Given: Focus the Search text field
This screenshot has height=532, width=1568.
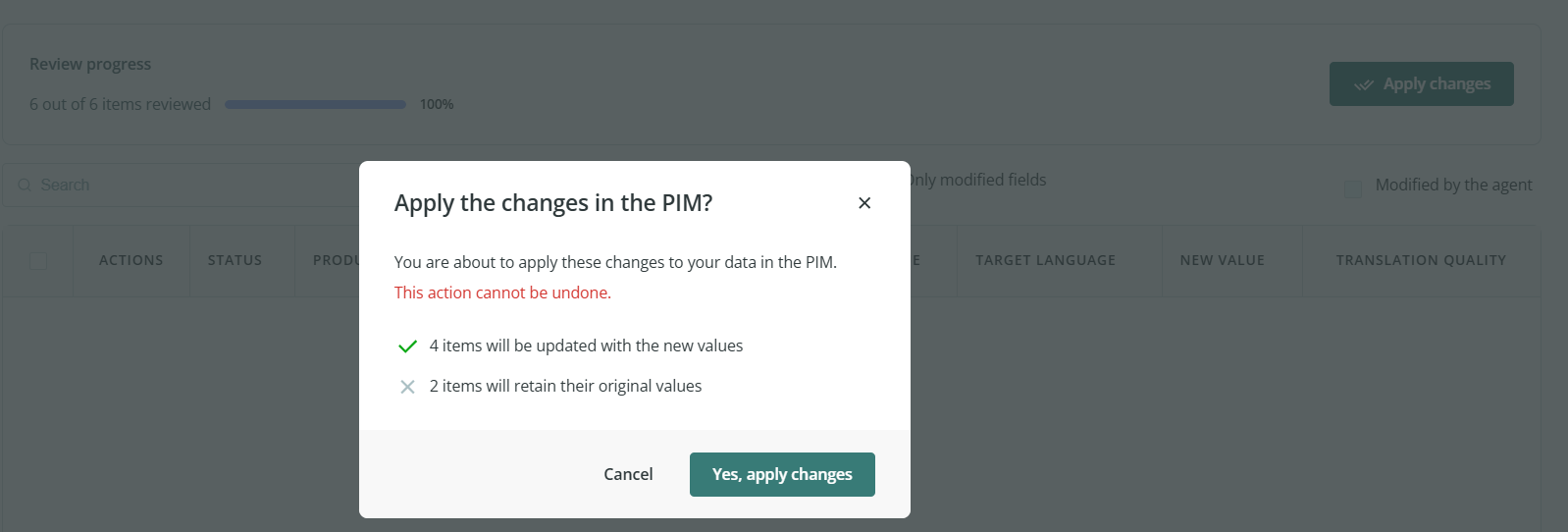Looking at the screenshot, I should tap(196, 186).
